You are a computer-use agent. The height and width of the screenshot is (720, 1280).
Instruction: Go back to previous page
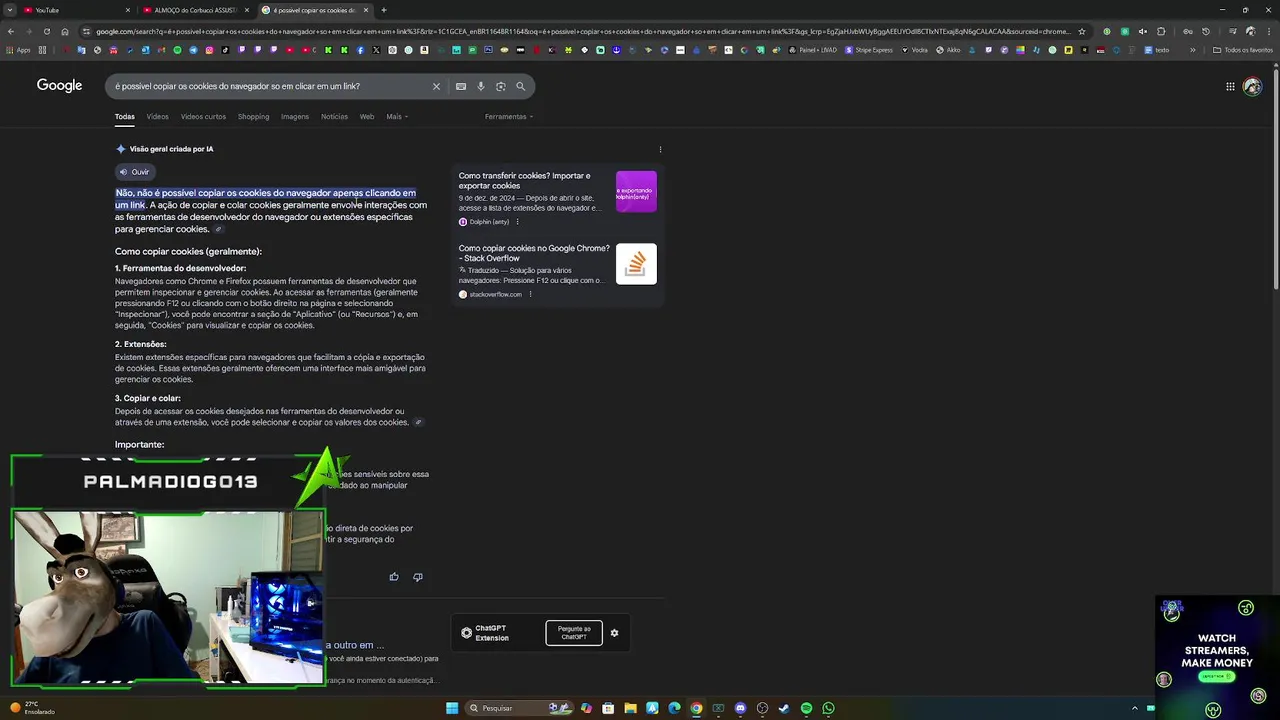[10, 31]
